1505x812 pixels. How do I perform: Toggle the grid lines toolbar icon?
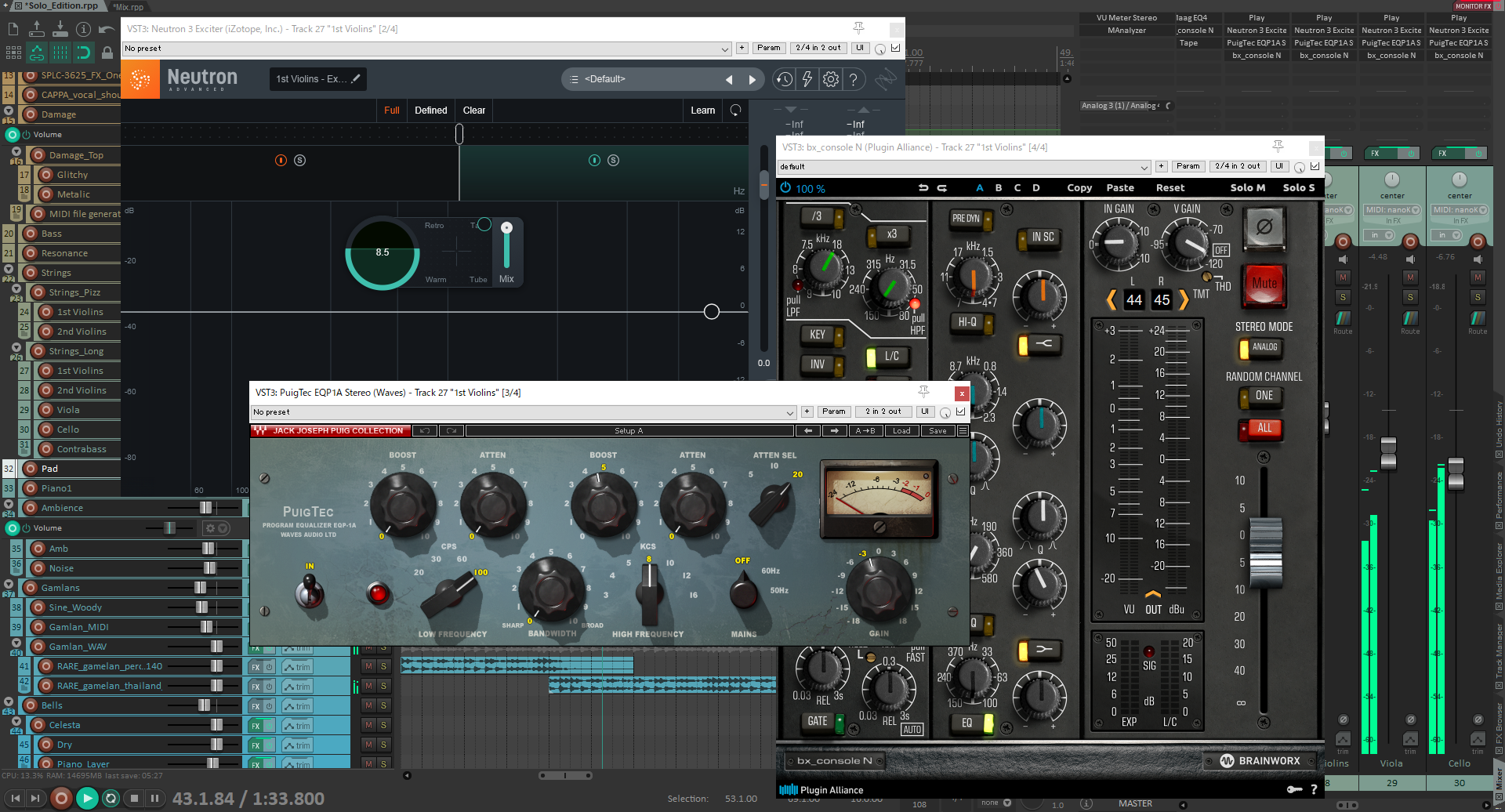pyautogui.click(x=60, y=53)
